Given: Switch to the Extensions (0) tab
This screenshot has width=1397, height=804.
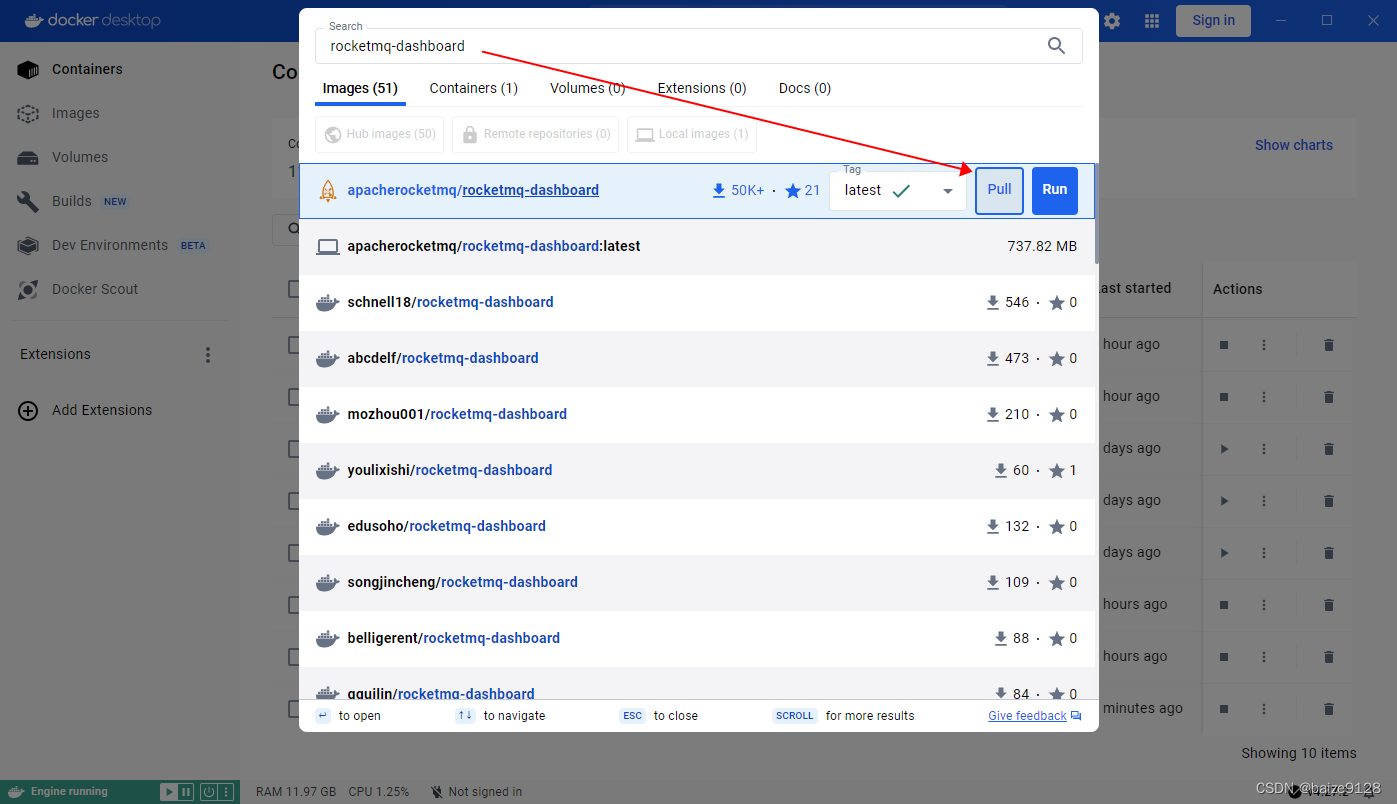Looking at the screenshot, I should pyautogui.click(x=702, y=88).
